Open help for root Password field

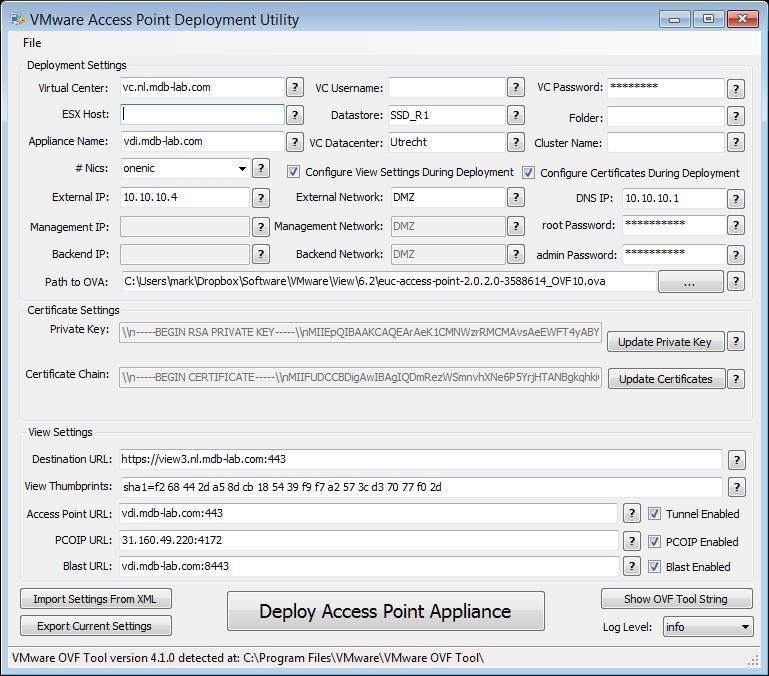pyautogui.click(x=736, y=225)
